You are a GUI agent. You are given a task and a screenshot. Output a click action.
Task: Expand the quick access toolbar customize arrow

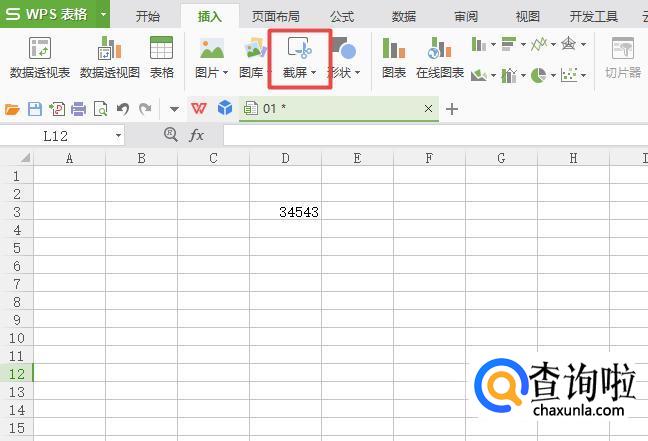coord(174,110)
